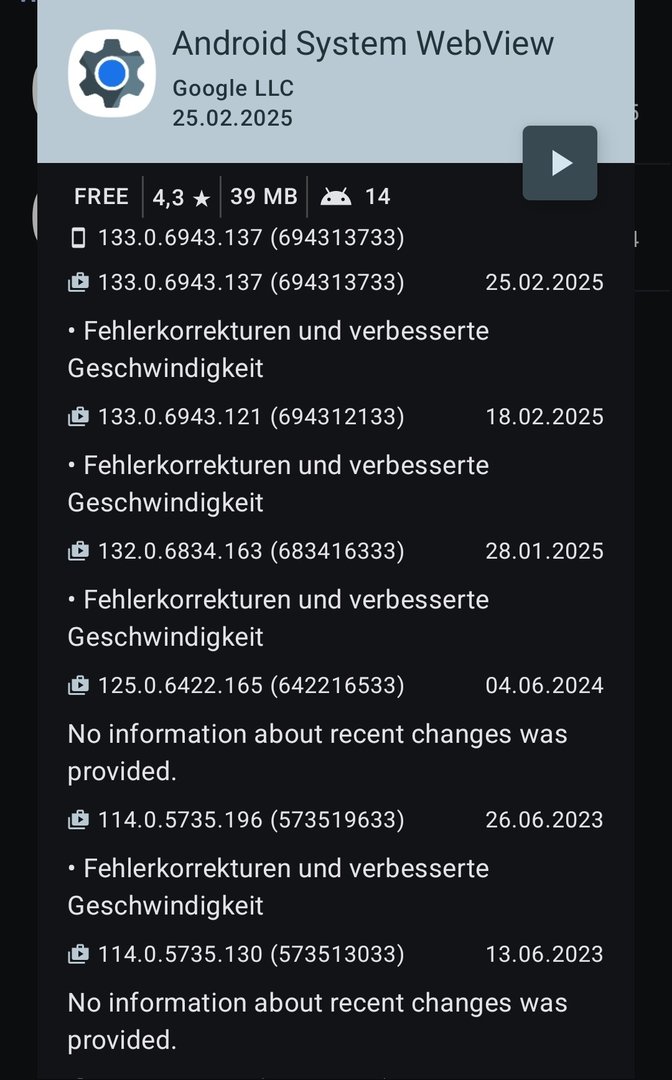Screen dimensions: 672x1080
Task: Tap the update icon for version 132.0.6834.163
Action: pos(78,551)
